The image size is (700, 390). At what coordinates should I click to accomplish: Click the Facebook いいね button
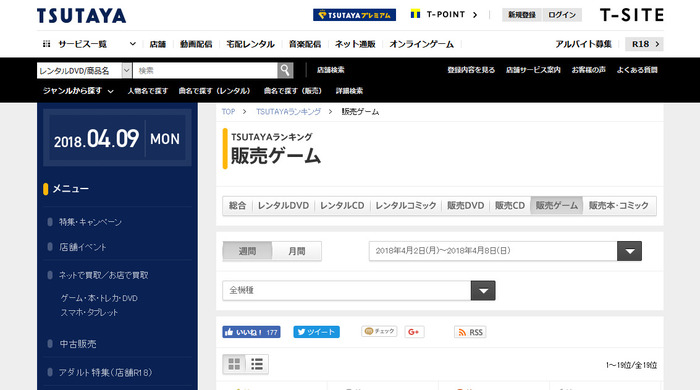point(251,332)
